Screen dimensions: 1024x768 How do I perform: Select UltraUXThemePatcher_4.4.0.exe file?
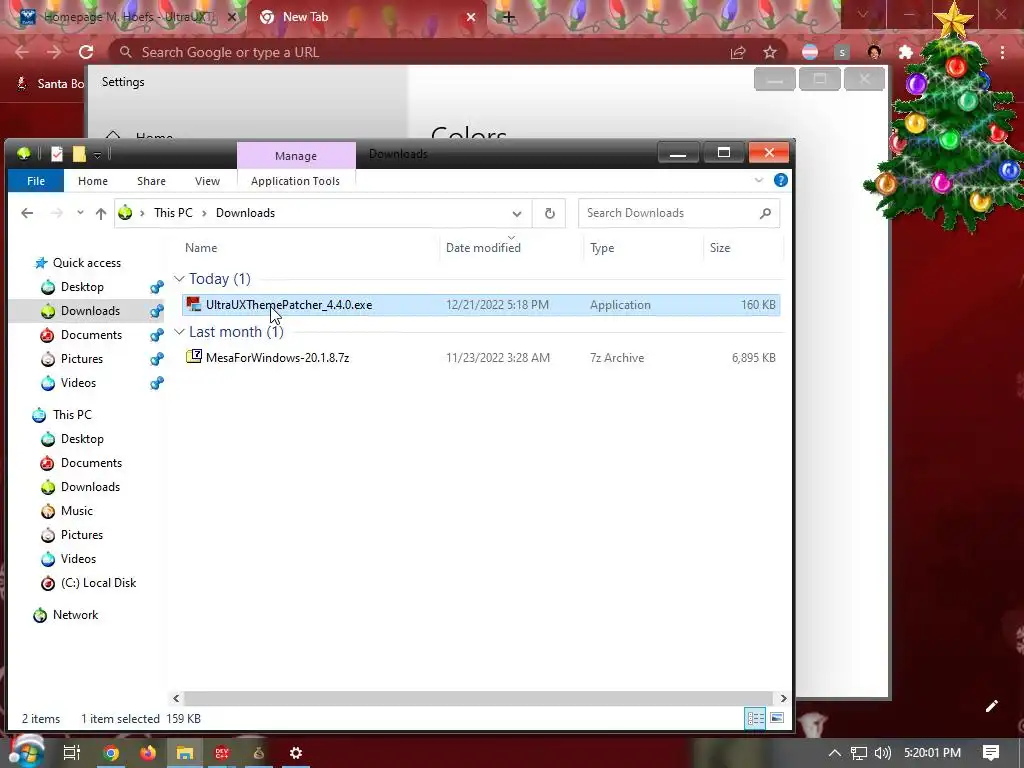point(481,305)
